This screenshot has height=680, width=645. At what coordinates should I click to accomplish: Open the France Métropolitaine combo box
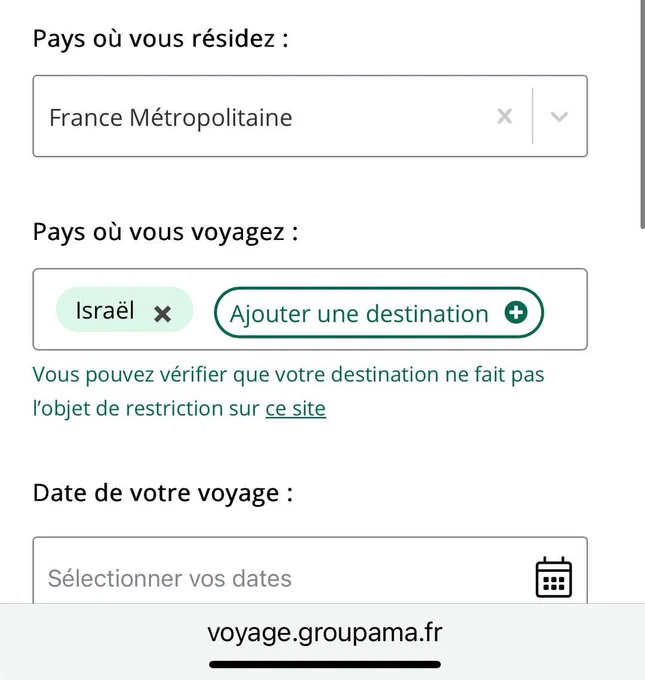[310, 116]
